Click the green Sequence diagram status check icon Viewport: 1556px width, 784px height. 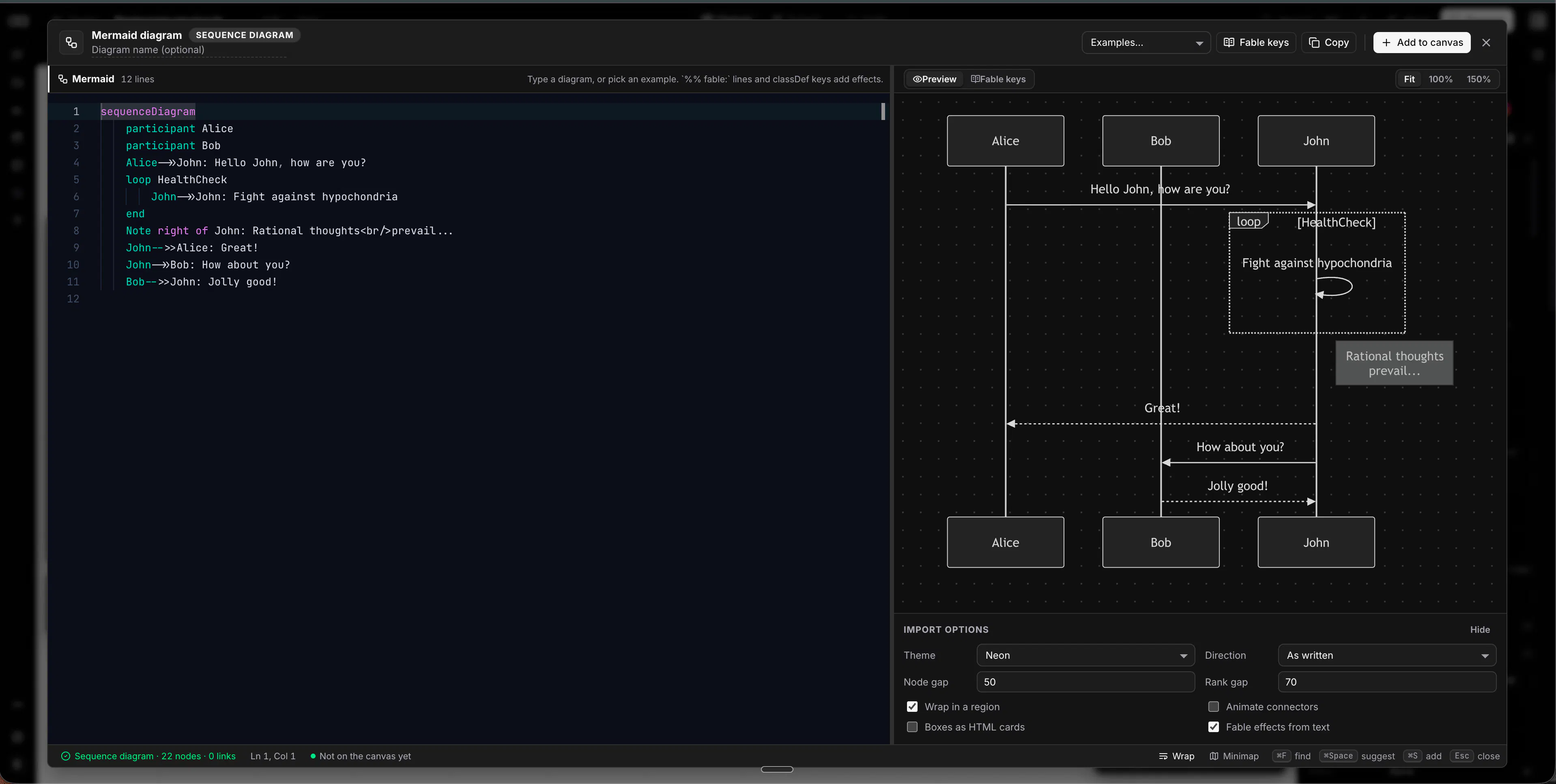pyautogui.click(x=66, y=756)
